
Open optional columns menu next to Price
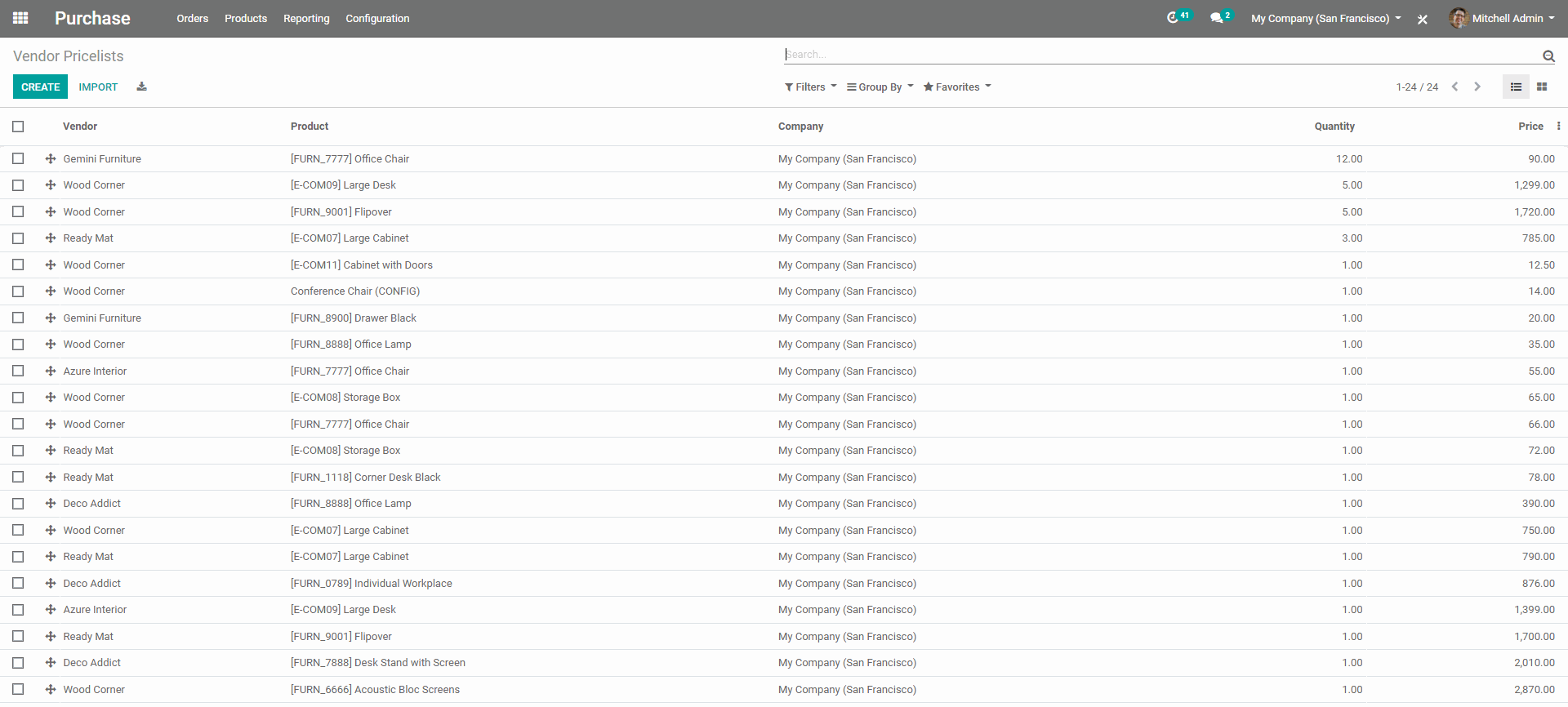1558,126
